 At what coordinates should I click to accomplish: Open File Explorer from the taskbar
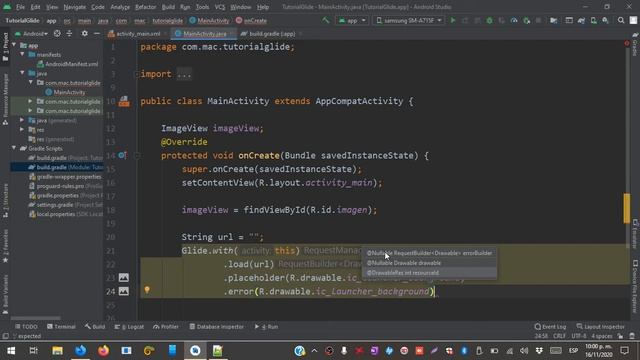coord(57,351)
